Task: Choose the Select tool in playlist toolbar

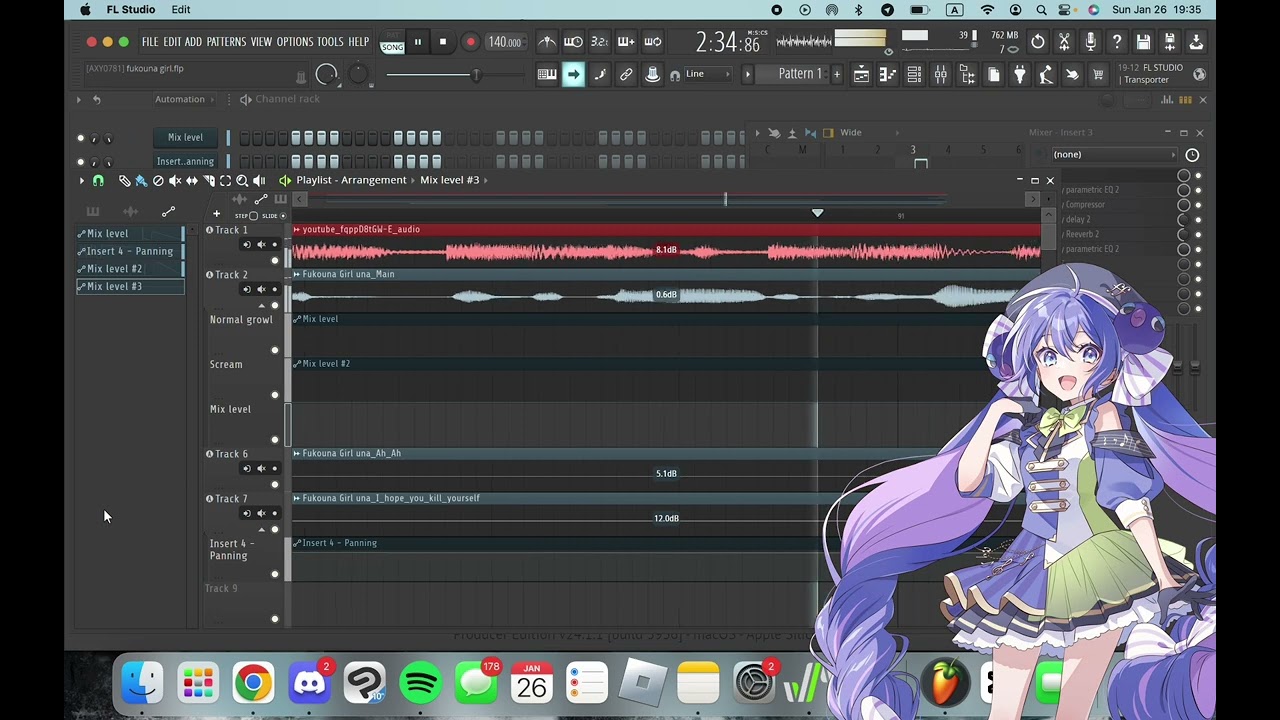Action: [225, 181]
